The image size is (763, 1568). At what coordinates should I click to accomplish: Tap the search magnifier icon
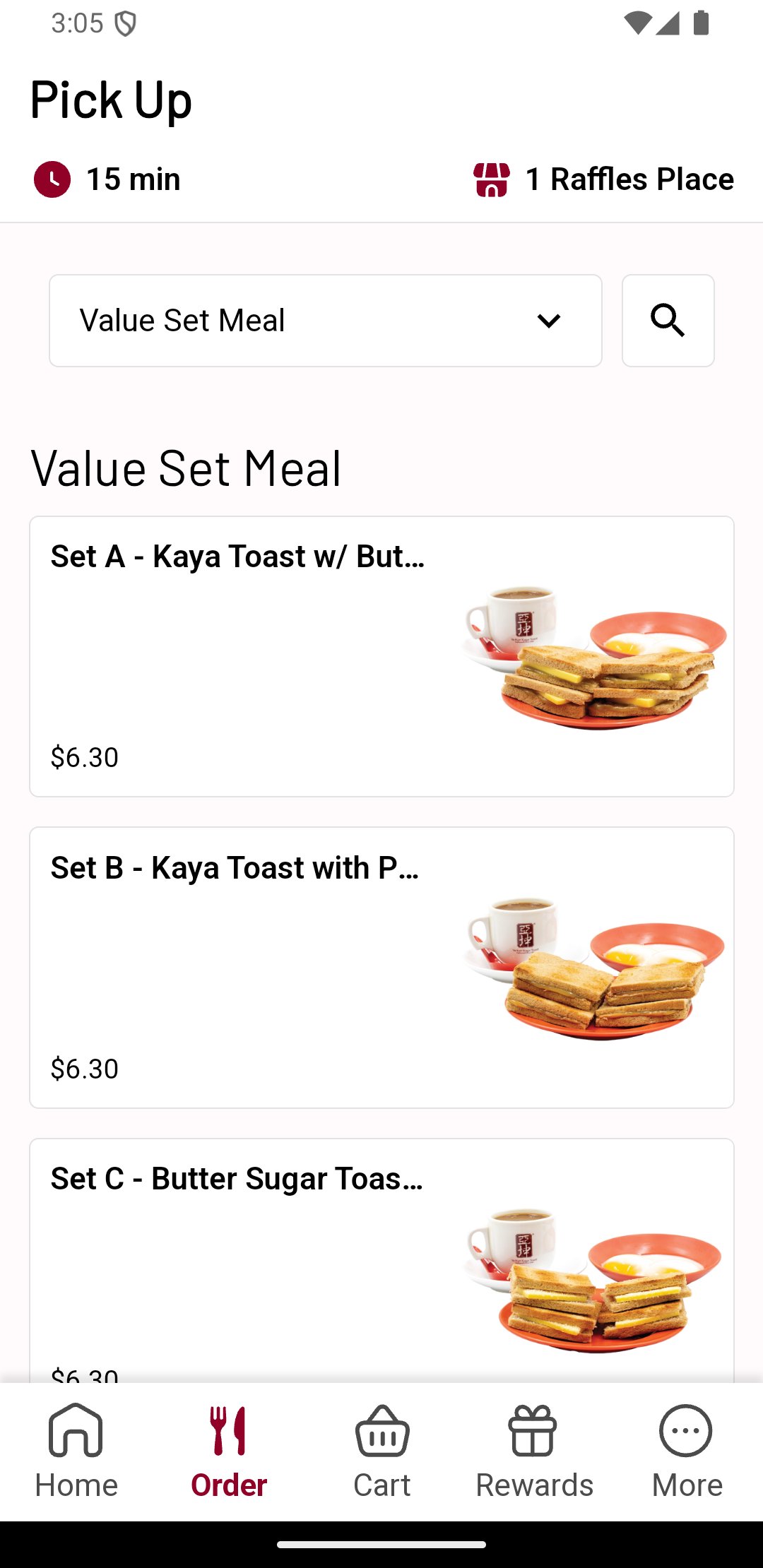click(668, 321)
